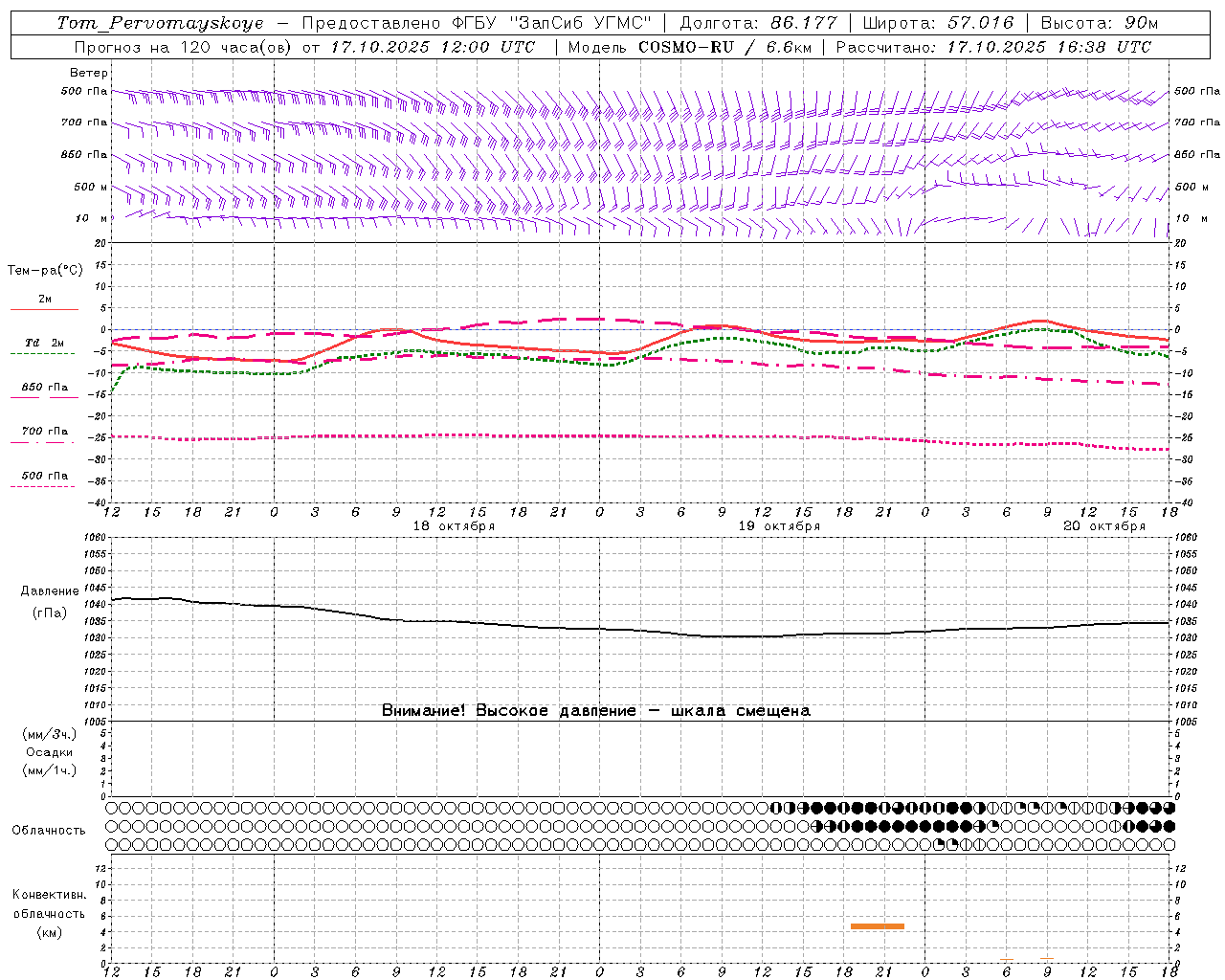Viewport: 1225px width, 980px height.
Task: Click the orange convective cloud bar
Action: [878, 926]
